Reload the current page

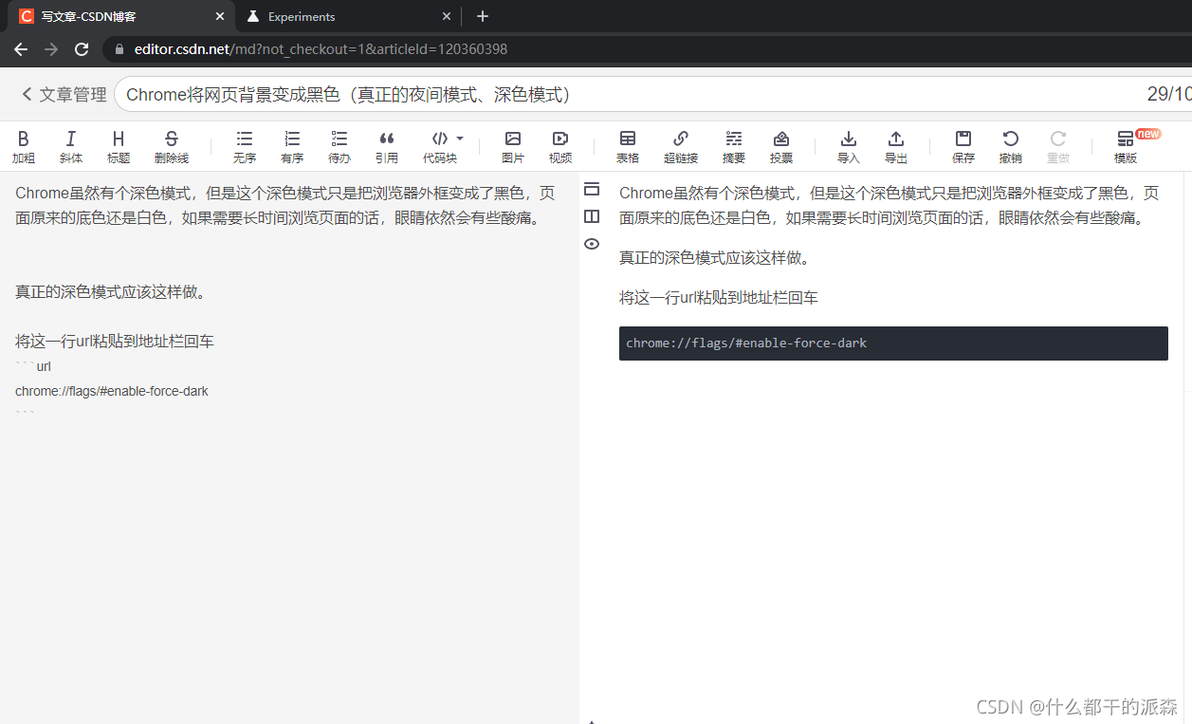click(x=81, y=49)
